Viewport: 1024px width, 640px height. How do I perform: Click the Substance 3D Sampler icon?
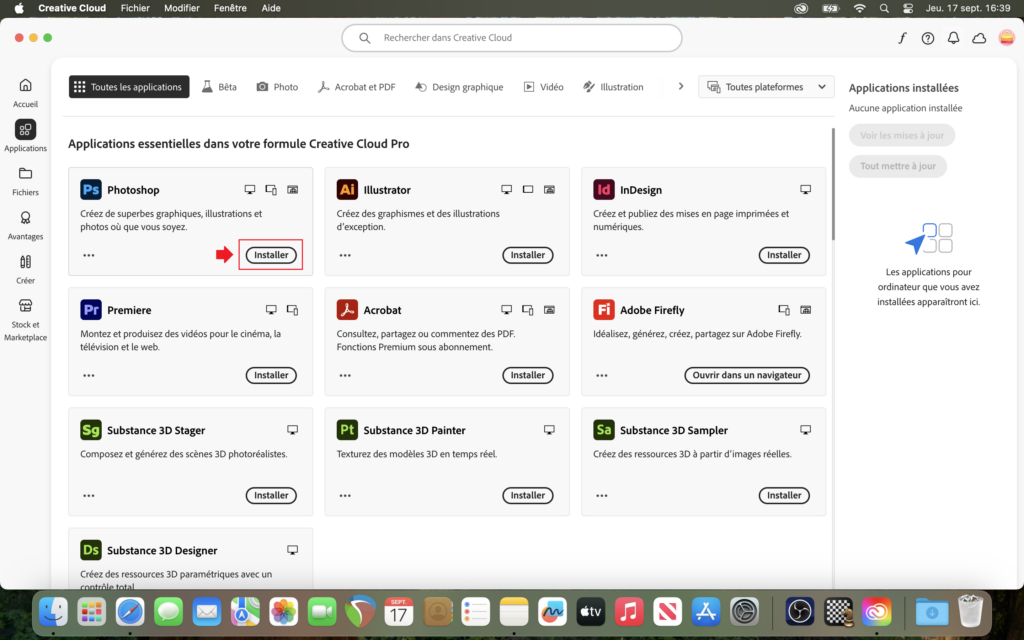(x=603, y=430)
